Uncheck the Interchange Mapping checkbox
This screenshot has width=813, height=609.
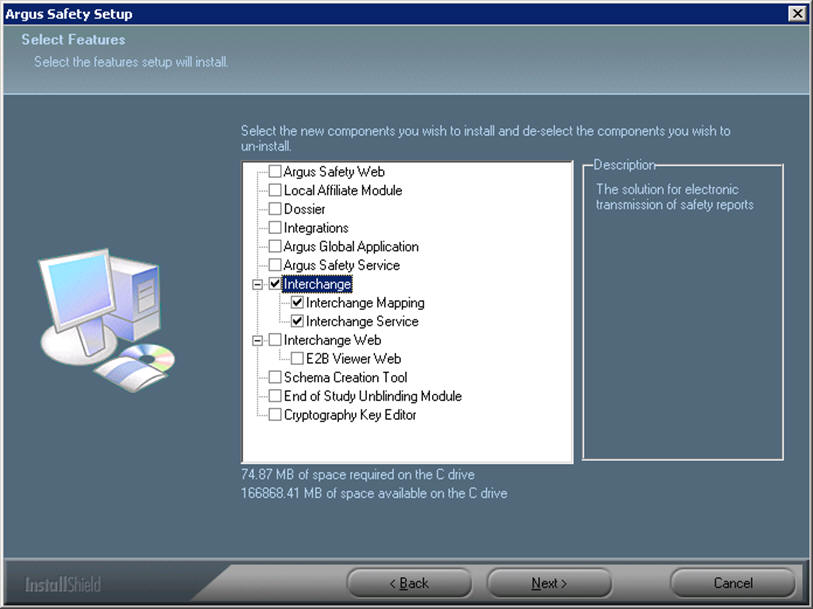tap(297, 302)
